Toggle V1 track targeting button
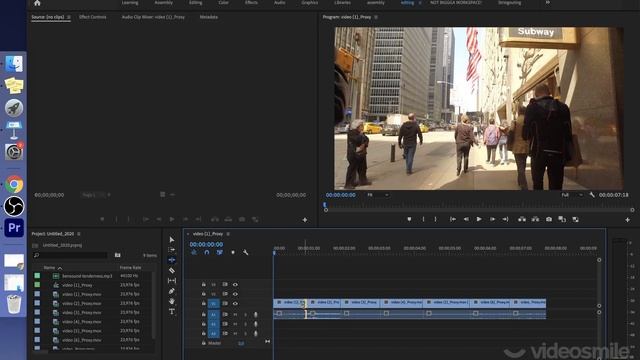640x360 pixels. [x=213, y=304]
